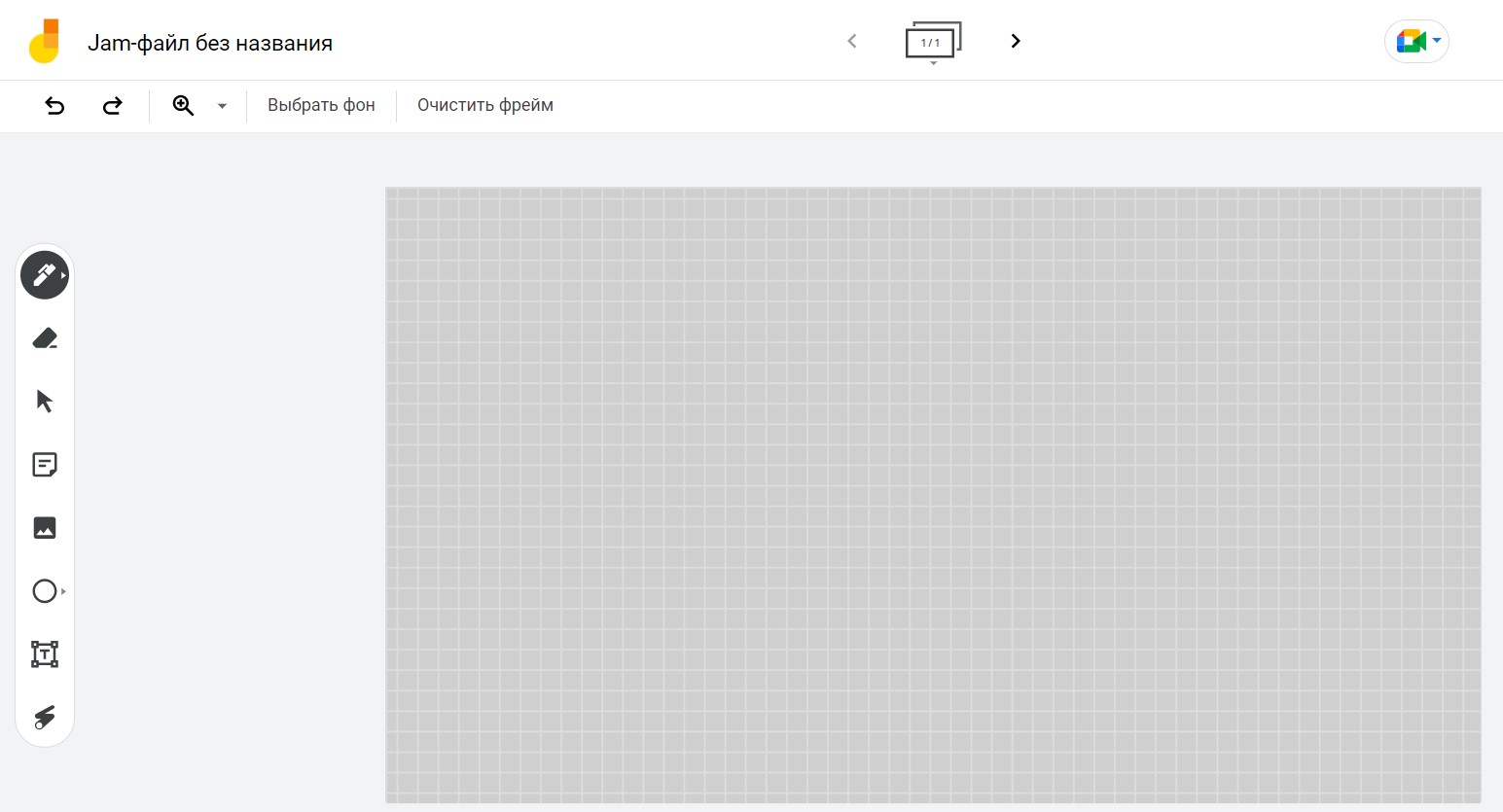Expand the frame bar 1/1 panel

tap(932, 43)
